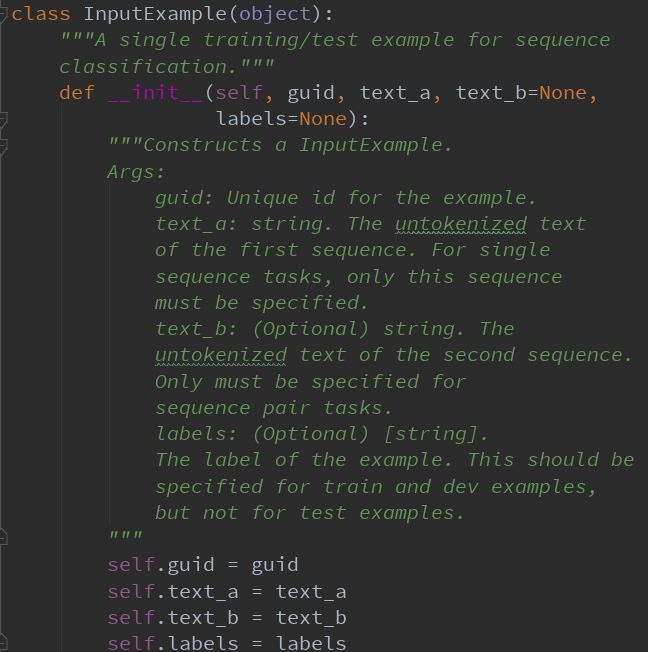The image size is (648, 652).
Task: Place cursor on InputExample class name
Action: click(x=155, y=14)
